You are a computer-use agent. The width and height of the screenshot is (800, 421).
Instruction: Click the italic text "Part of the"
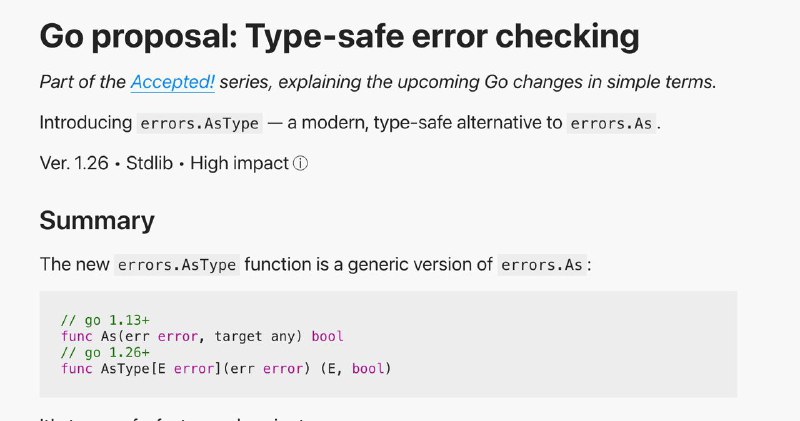click(82, 82)
